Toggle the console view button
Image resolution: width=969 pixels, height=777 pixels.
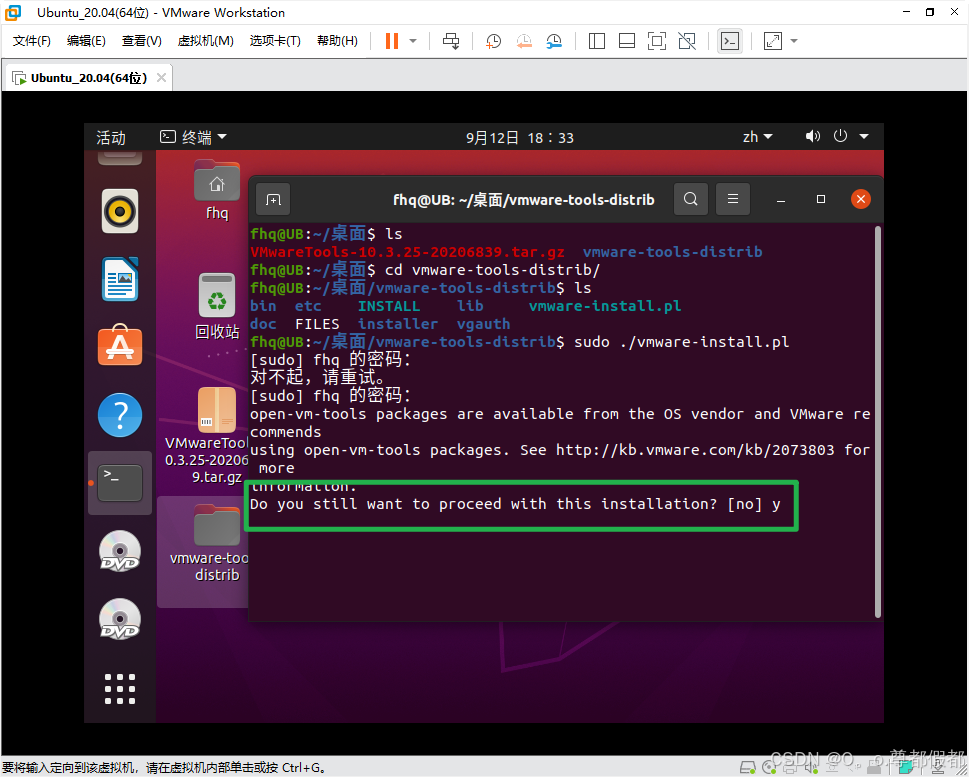tap(730, 41)
